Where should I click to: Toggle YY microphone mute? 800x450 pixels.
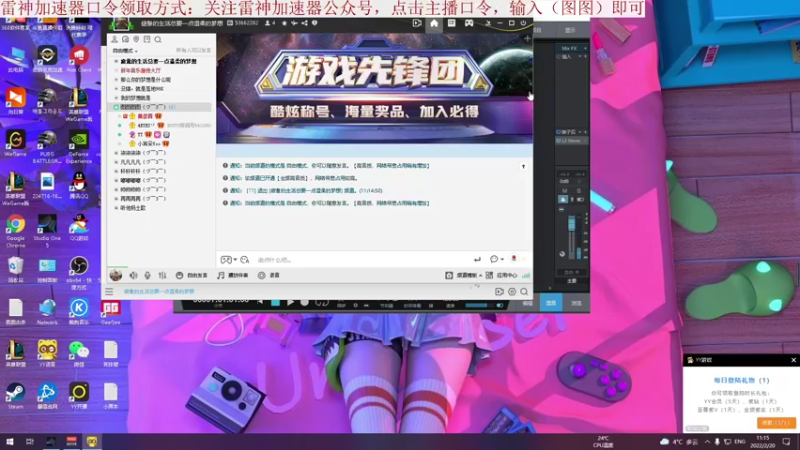pos(147,276)
